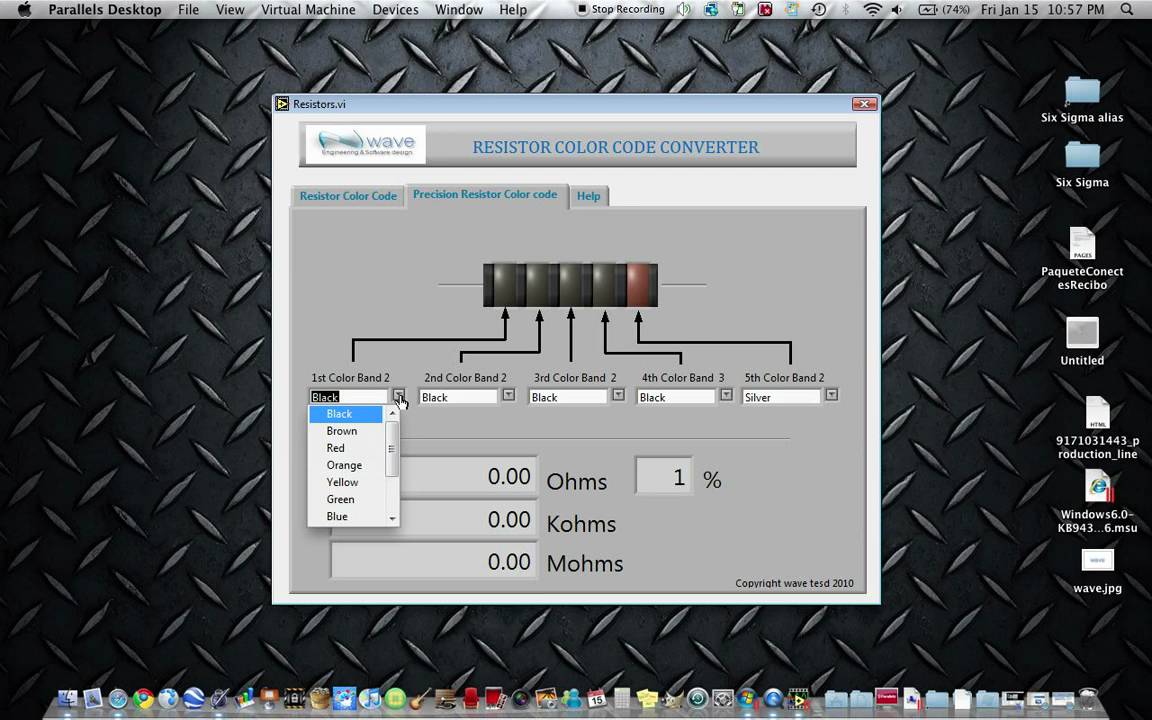
Task: Click the color list scrollbar down arrow
Action: tap(393, 518)
